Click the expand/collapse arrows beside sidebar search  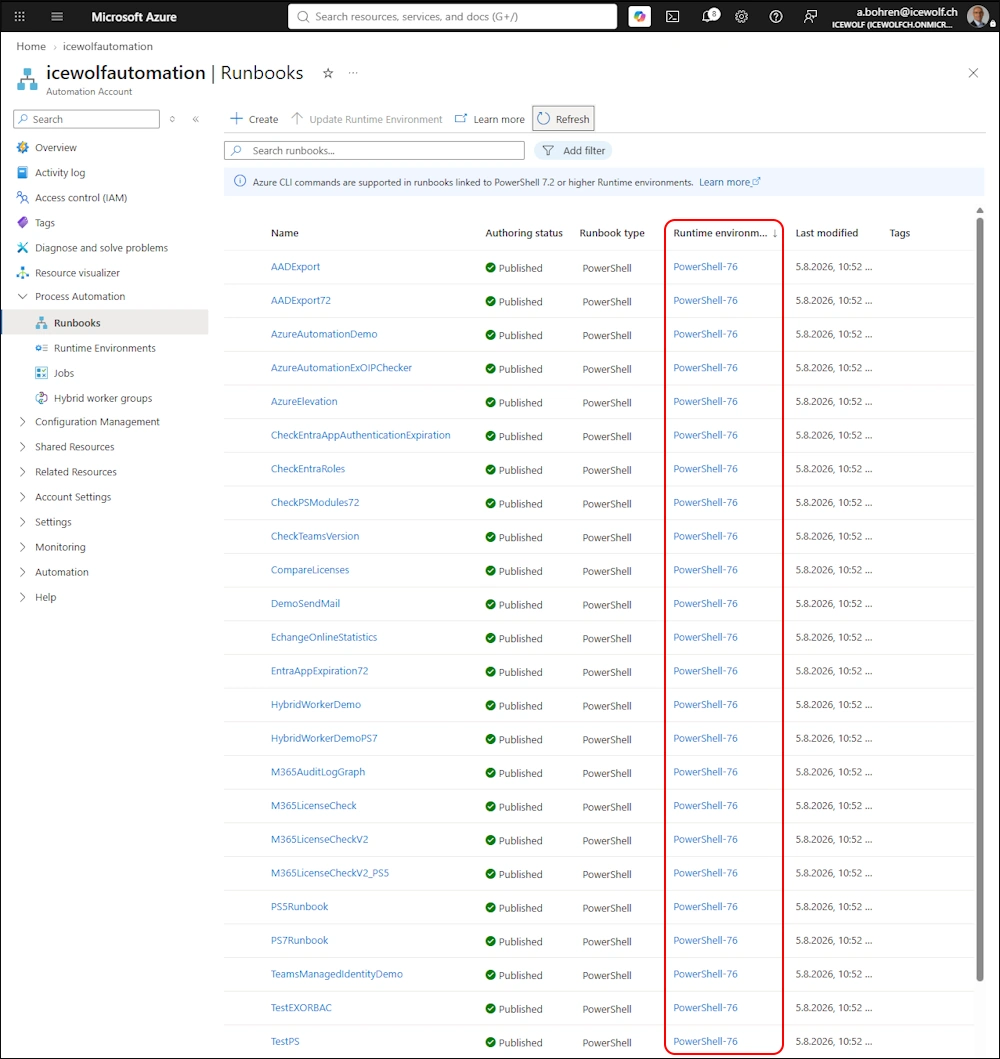[172, 119]
